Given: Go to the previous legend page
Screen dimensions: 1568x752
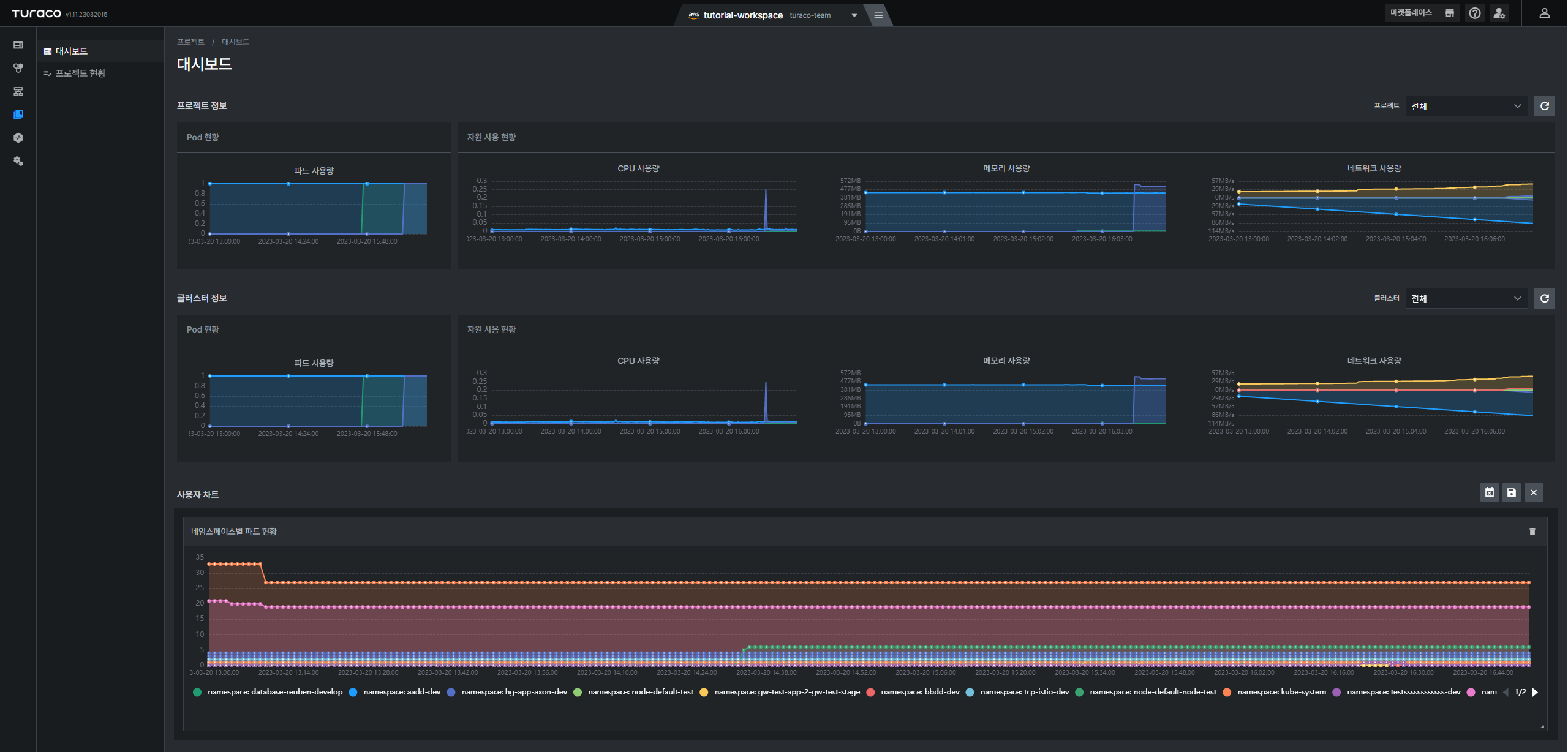Looking at the screenshot, I should pyautogui.click(x=1506, y=692).
